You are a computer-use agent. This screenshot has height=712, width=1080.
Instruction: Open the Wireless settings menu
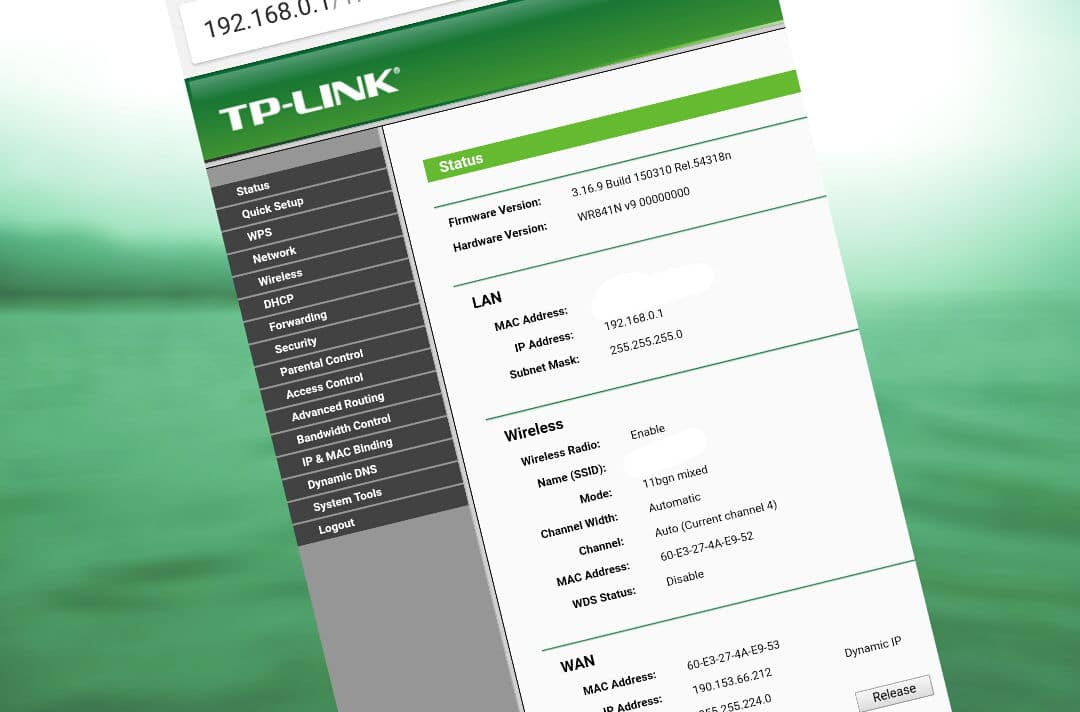280,277
